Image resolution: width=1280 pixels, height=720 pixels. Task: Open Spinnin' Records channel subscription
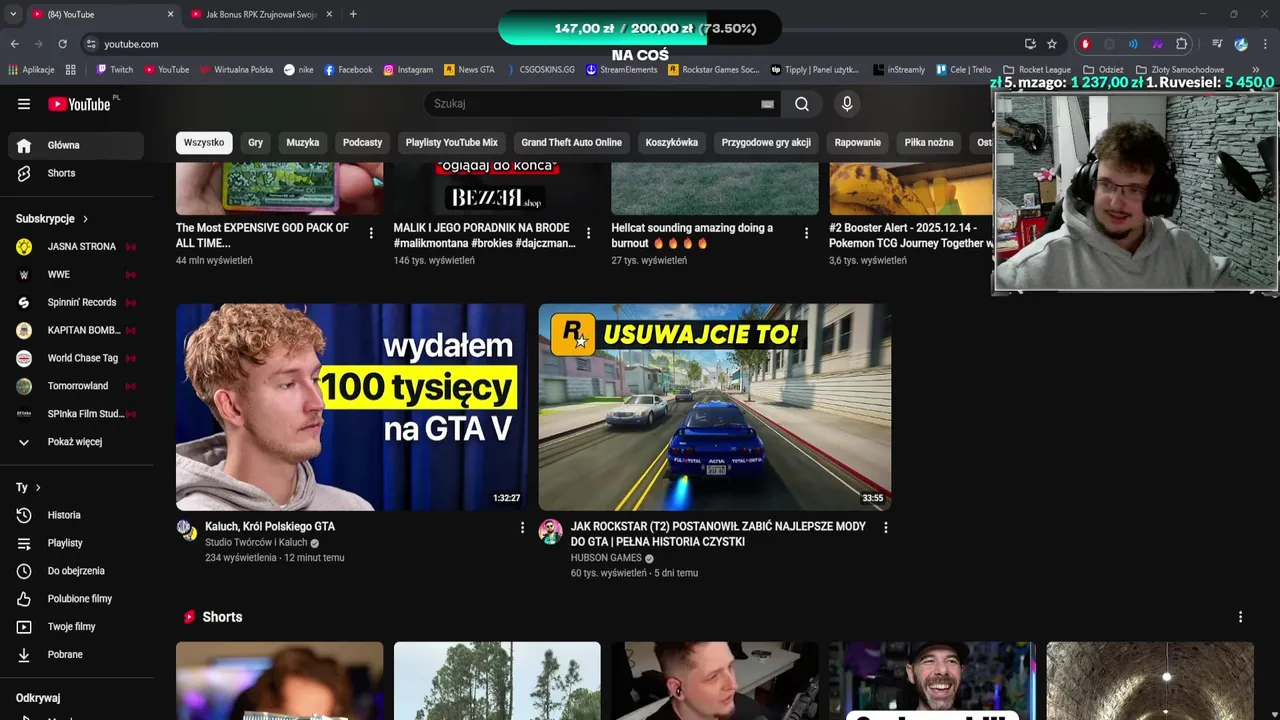(76, 302)
